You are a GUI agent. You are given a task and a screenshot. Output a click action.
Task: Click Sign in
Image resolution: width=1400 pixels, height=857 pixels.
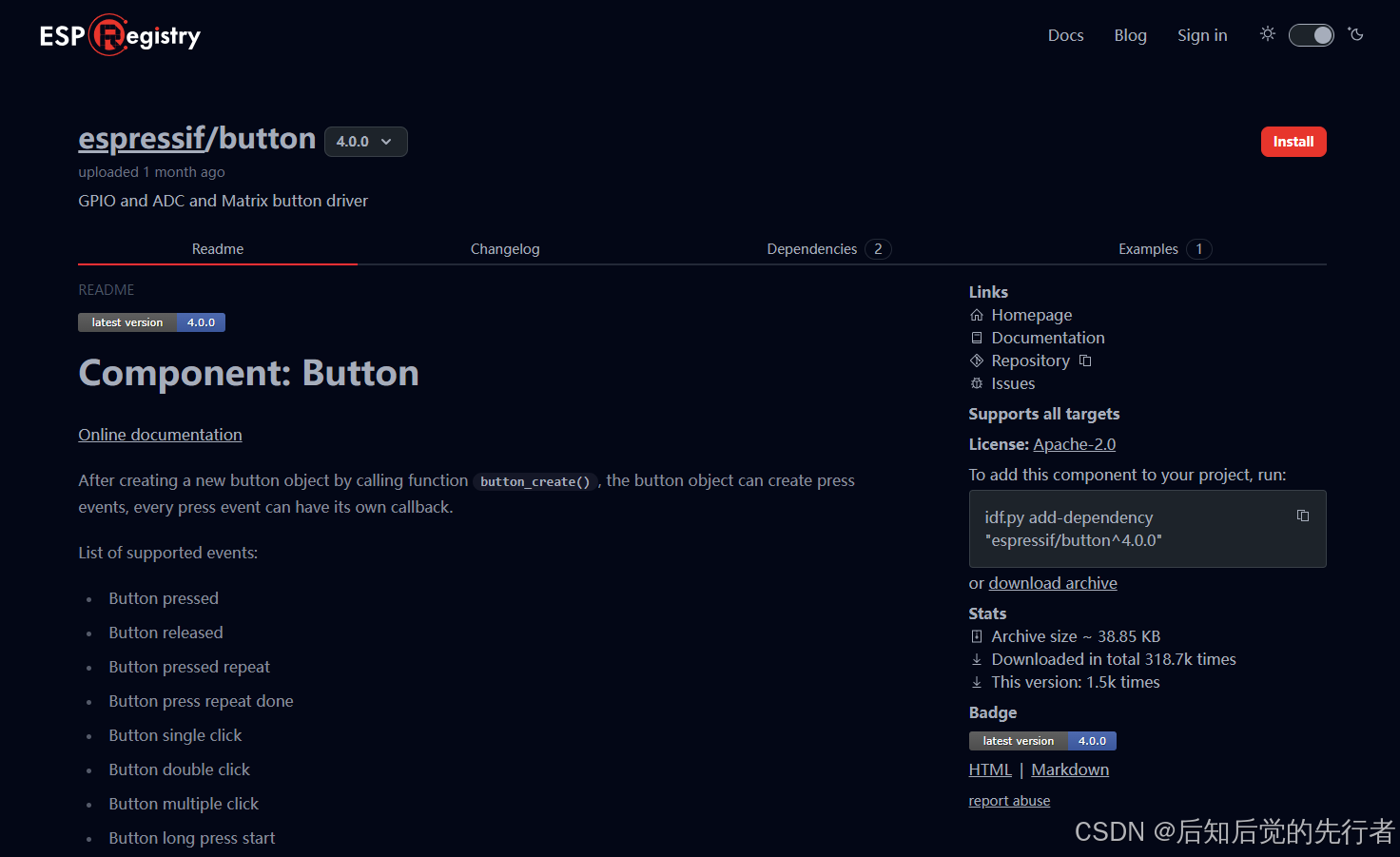[1202, 35]
